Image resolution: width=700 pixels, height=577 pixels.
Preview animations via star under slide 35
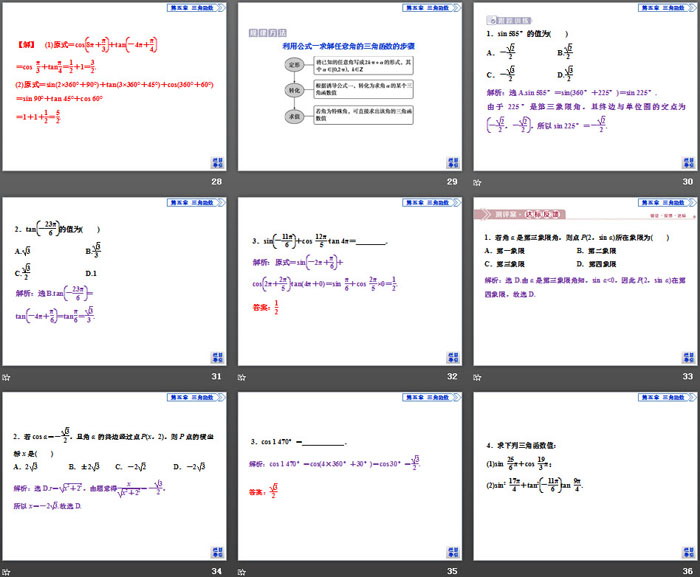pos(241,571)
